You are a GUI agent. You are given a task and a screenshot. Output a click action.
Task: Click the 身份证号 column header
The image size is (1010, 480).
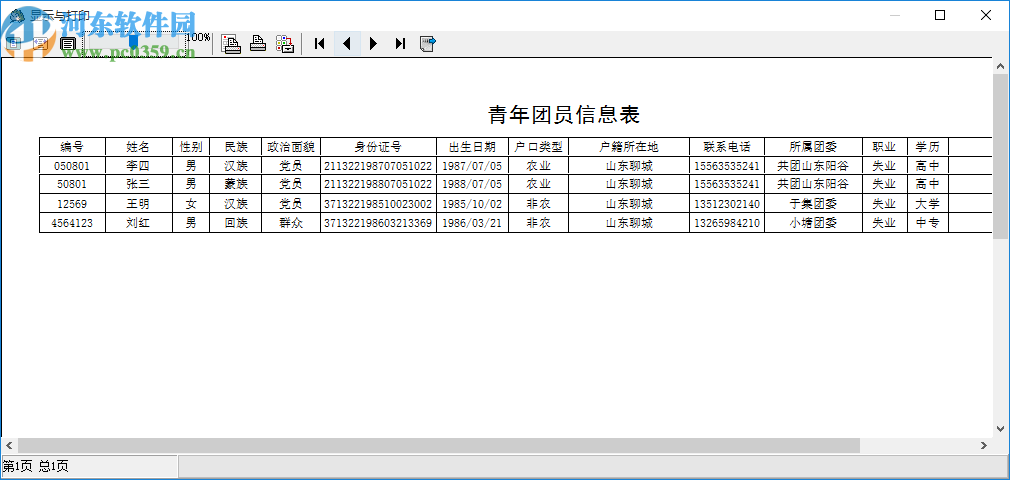click(x=378, y=146)
